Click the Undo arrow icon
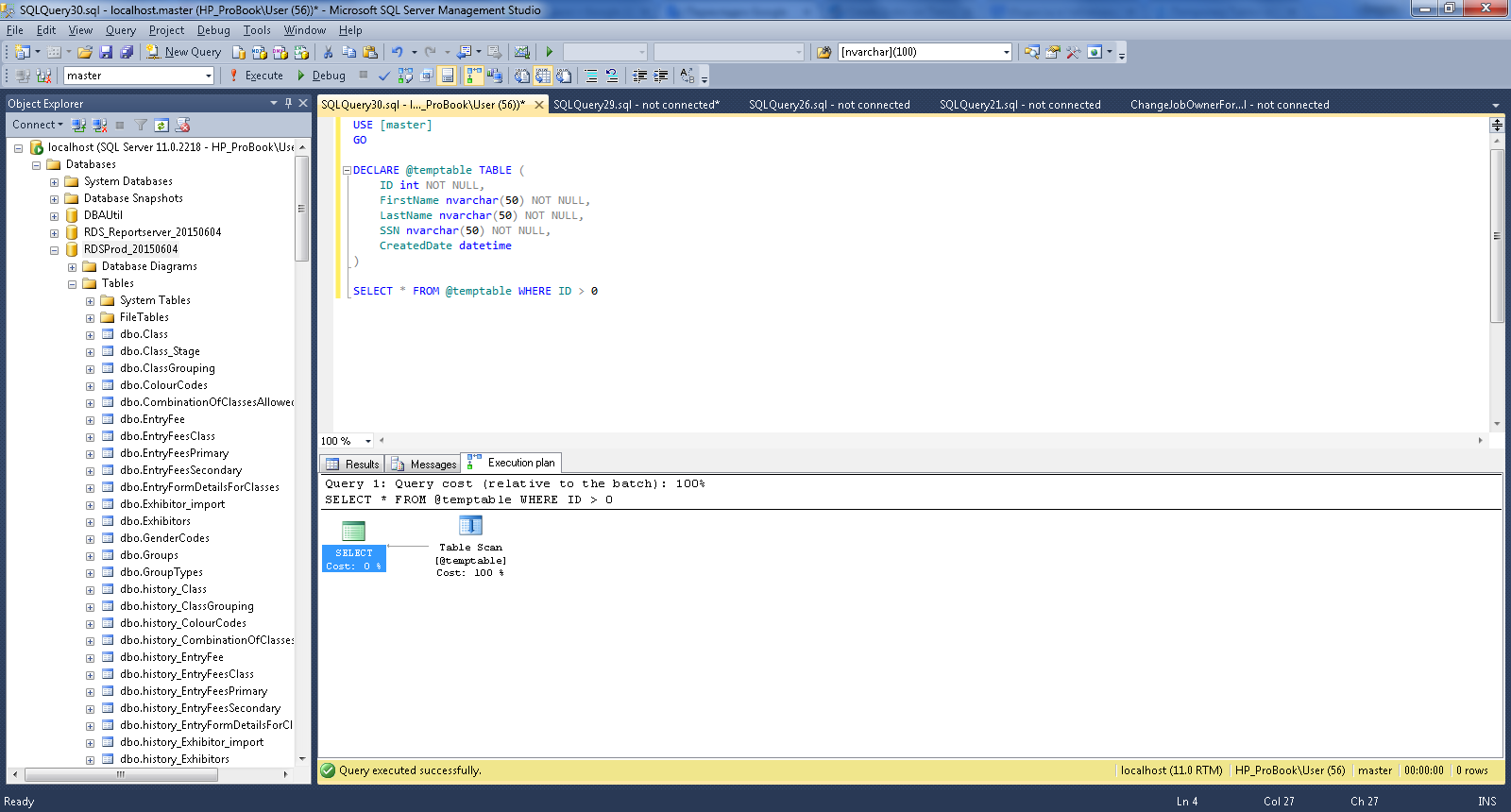The width and height of the screenshot is (1511, 812). coord(398,52)
